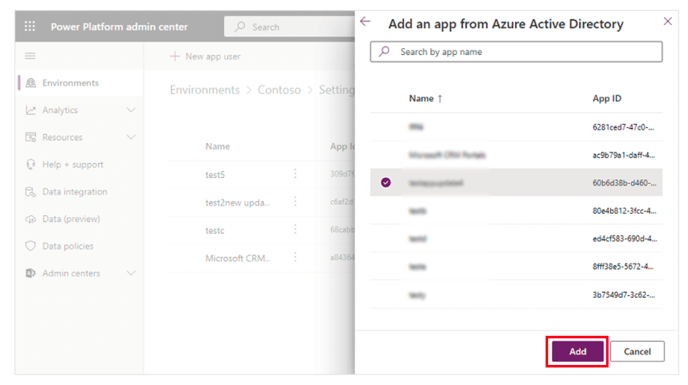Screen dimensions: 688x385
Task: Select the app row with ID ed4cf583-690d
Action: coord(516,238)
